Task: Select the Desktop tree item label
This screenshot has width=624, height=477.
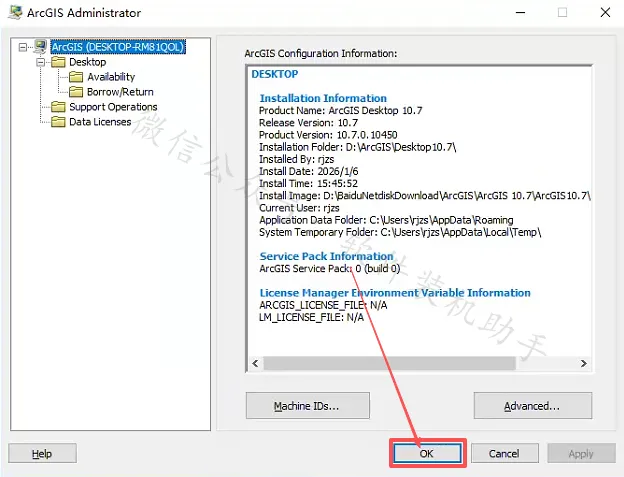Action: click(88, 62)
